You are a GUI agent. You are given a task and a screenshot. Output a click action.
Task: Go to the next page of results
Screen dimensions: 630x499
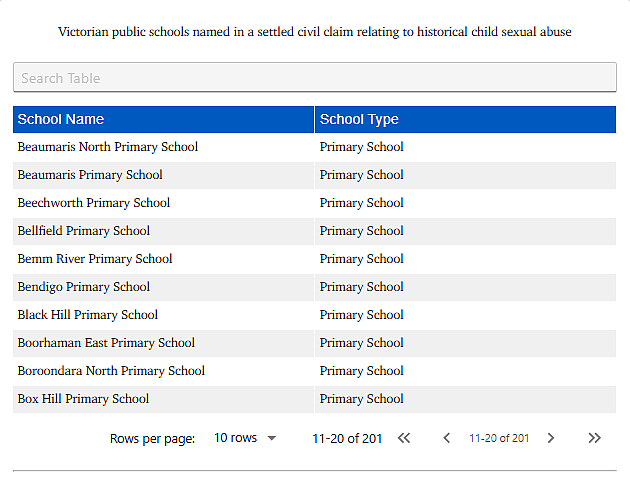550,438
